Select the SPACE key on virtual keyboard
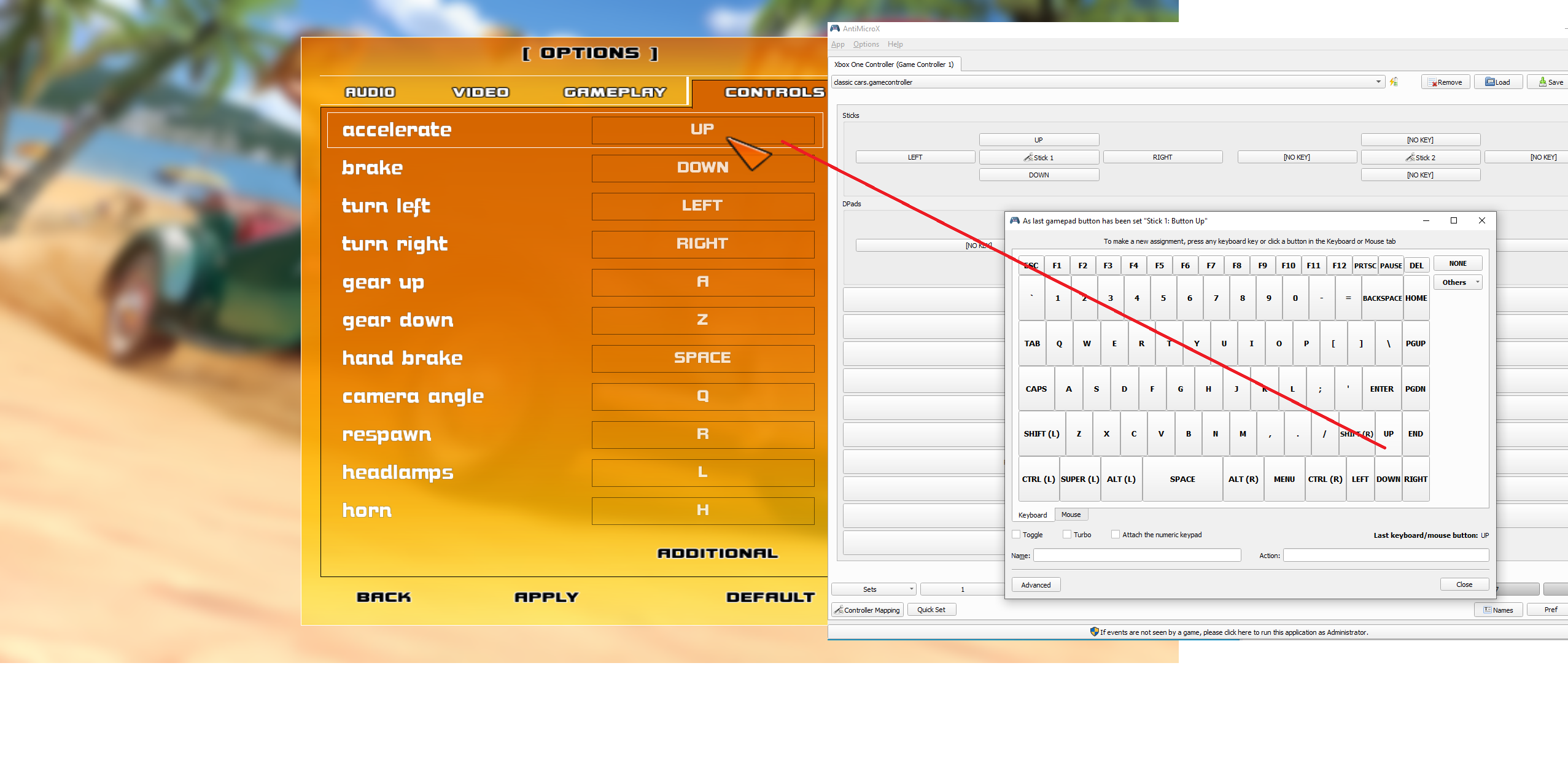Viewport: 1568px width, 784px height. pos(1182,479)
